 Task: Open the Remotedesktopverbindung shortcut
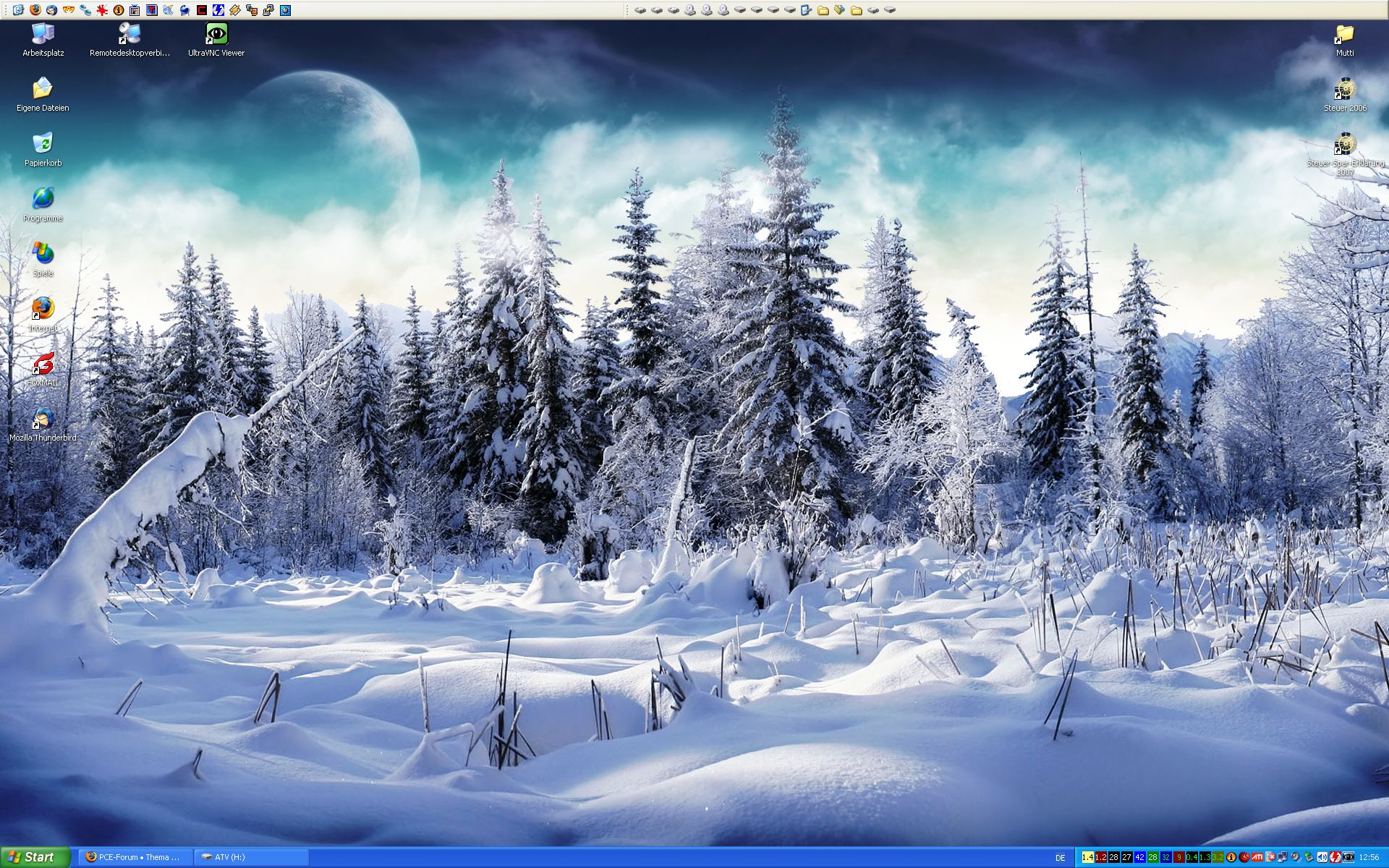pos(129,35)
